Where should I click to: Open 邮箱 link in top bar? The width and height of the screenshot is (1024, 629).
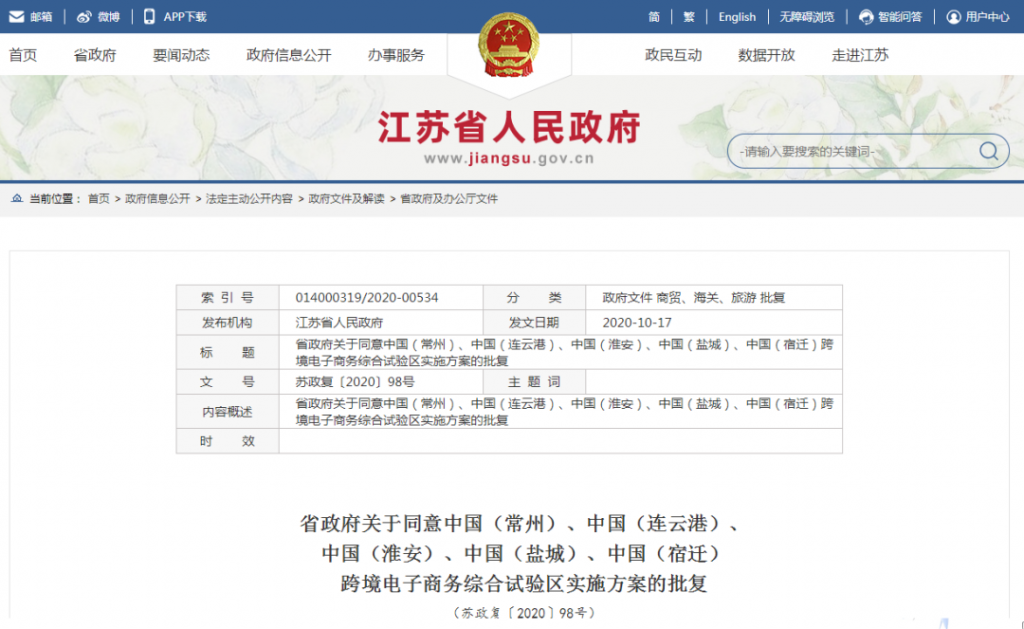coord(40,17)
